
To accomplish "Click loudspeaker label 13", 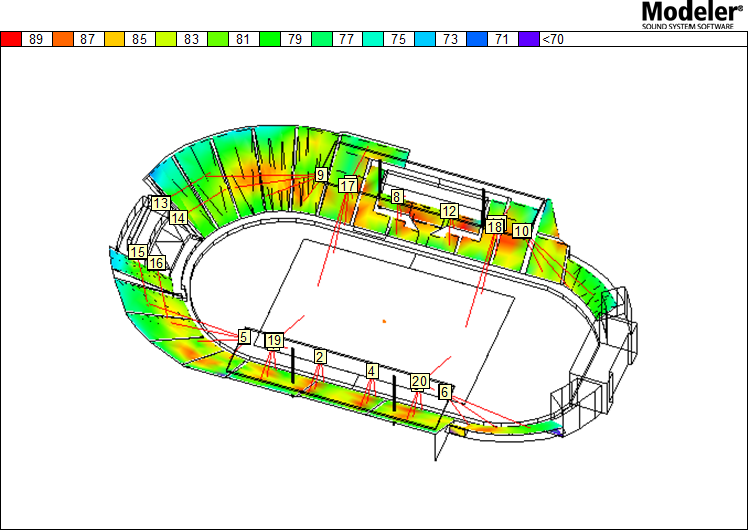I will (160, 204).
